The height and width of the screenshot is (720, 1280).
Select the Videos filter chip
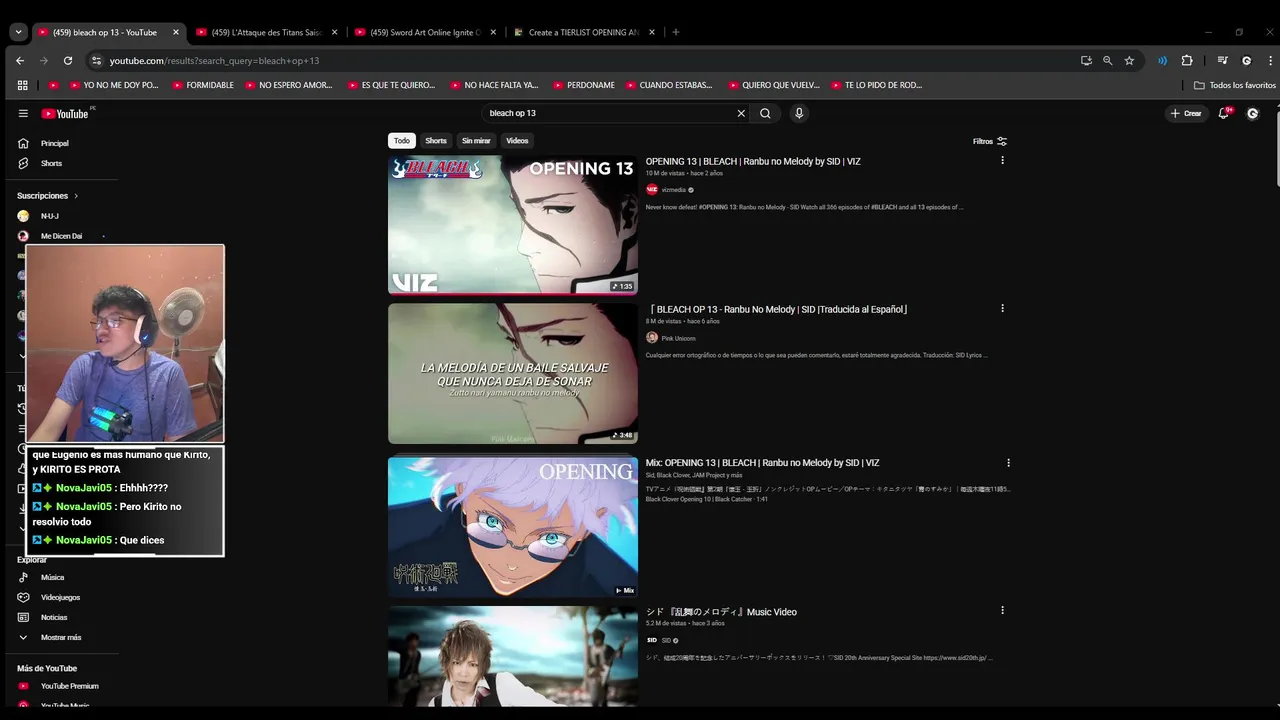tap(517, 141)
